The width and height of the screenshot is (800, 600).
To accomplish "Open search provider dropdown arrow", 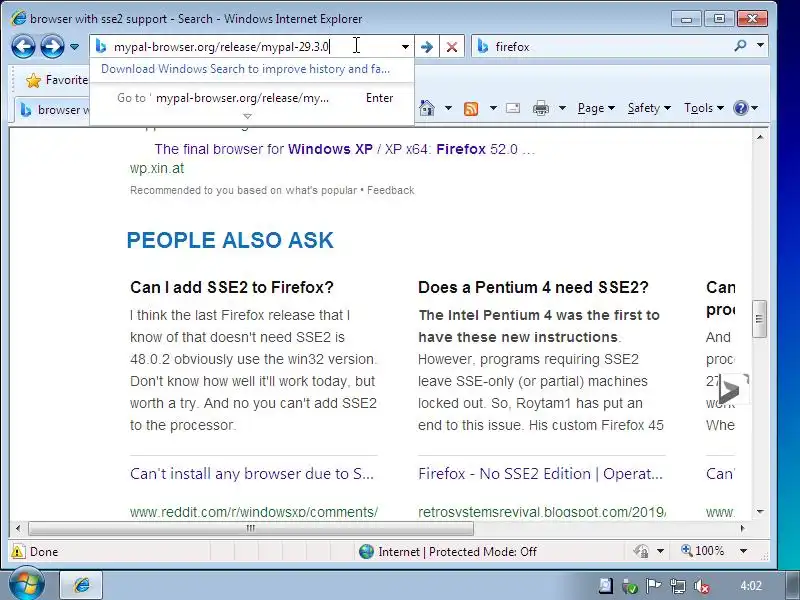I will (760, 46).
